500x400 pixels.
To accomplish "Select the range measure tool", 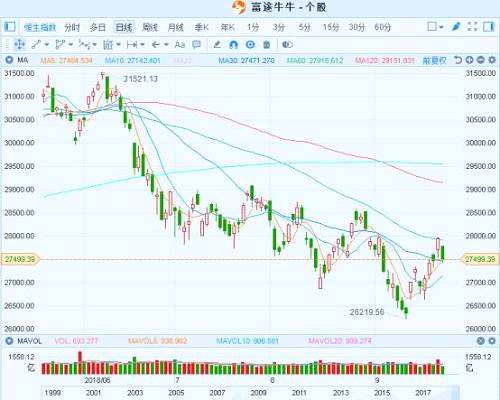I will pos(132,44).
